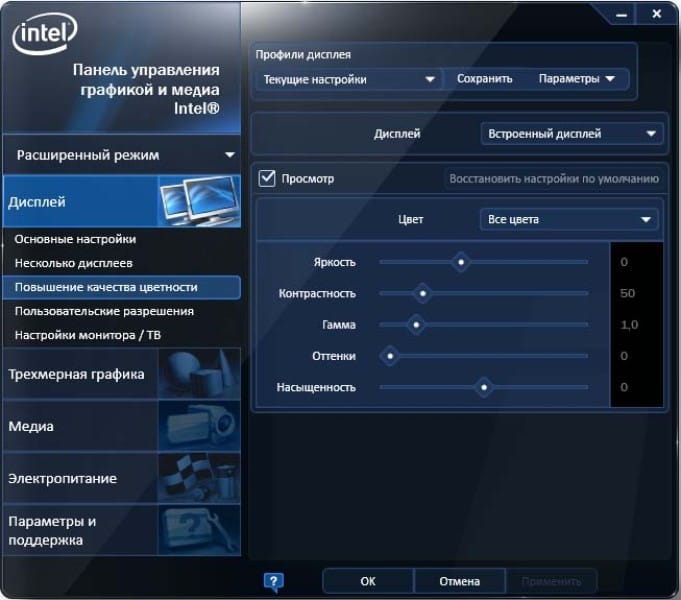Open the Встроенный дисплей display selector
This screenshot has width=681, height=600.
pos(572,134)
